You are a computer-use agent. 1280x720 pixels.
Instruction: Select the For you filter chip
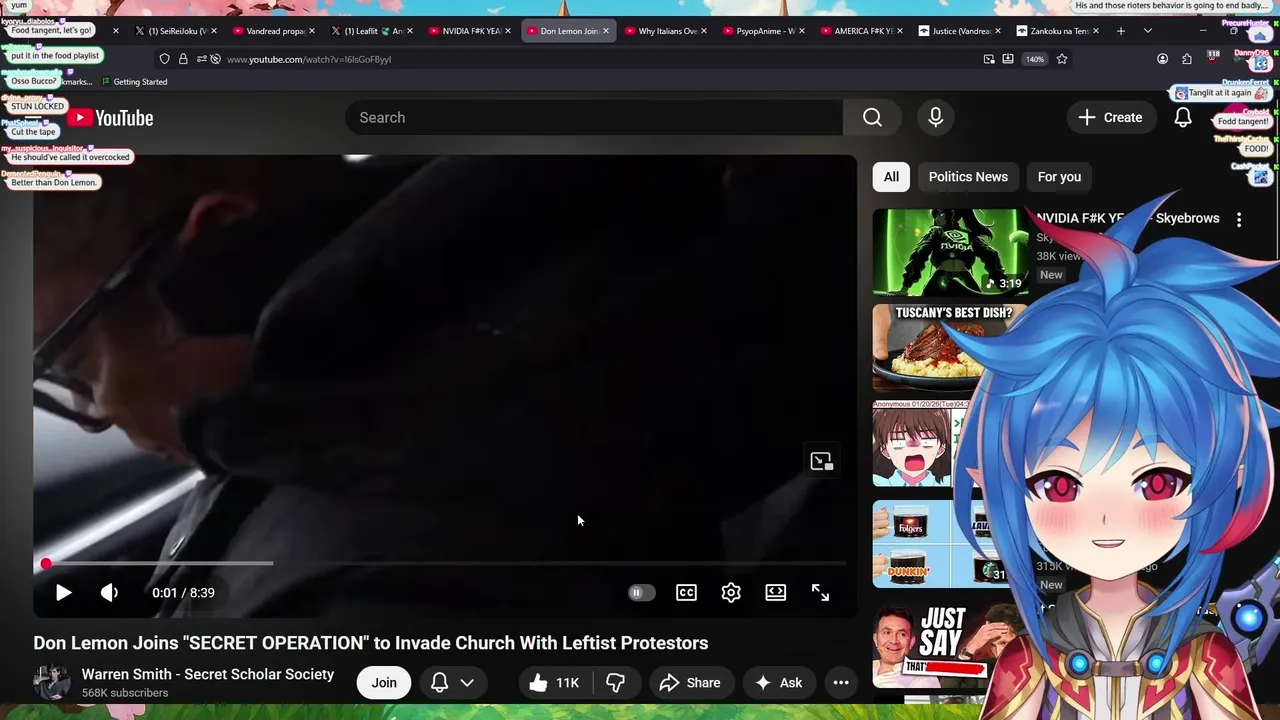pyautogui.click(x=1059, y=177)
